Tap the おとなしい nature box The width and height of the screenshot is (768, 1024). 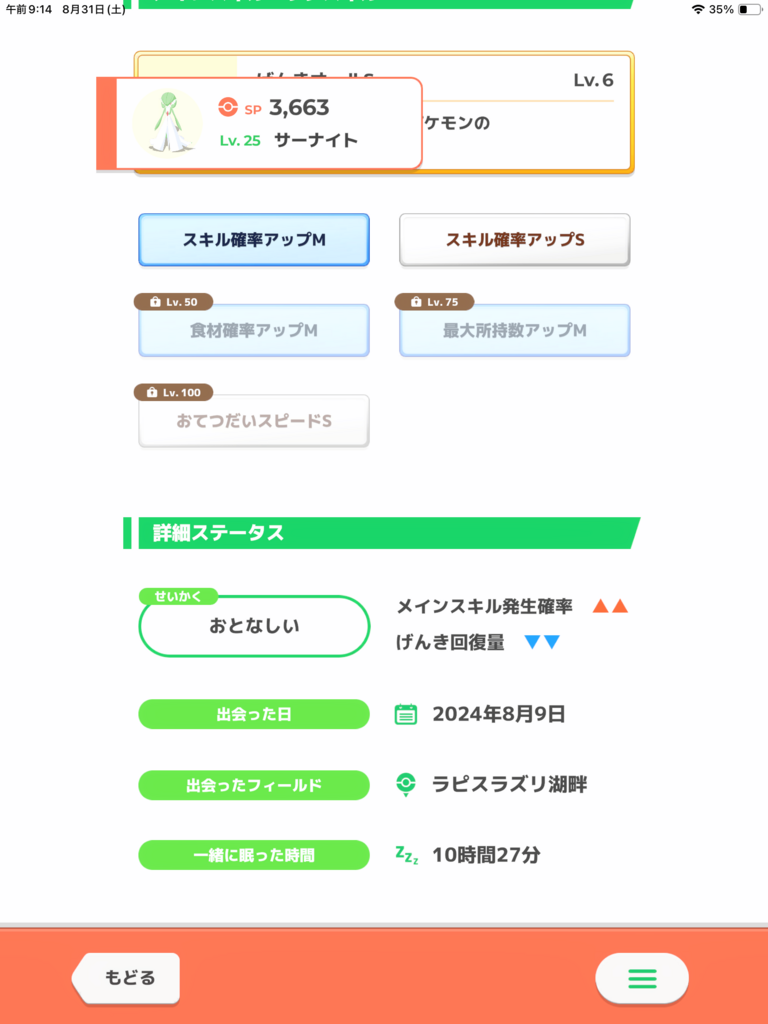(x=254, y=626)
